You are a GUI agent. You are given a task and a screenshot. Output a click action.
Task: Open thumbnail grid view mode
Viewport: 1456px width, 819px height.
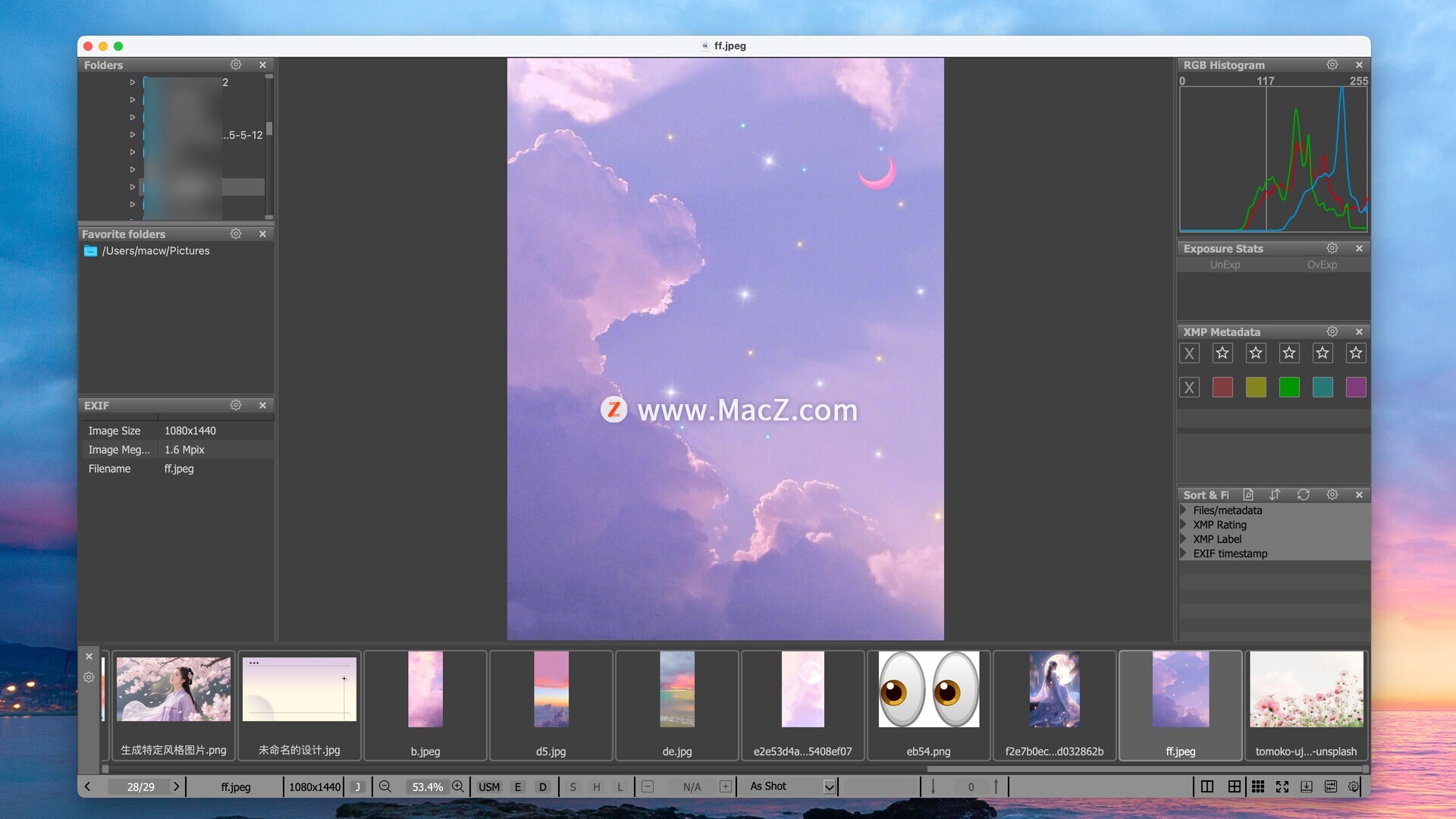(1258, 786)
